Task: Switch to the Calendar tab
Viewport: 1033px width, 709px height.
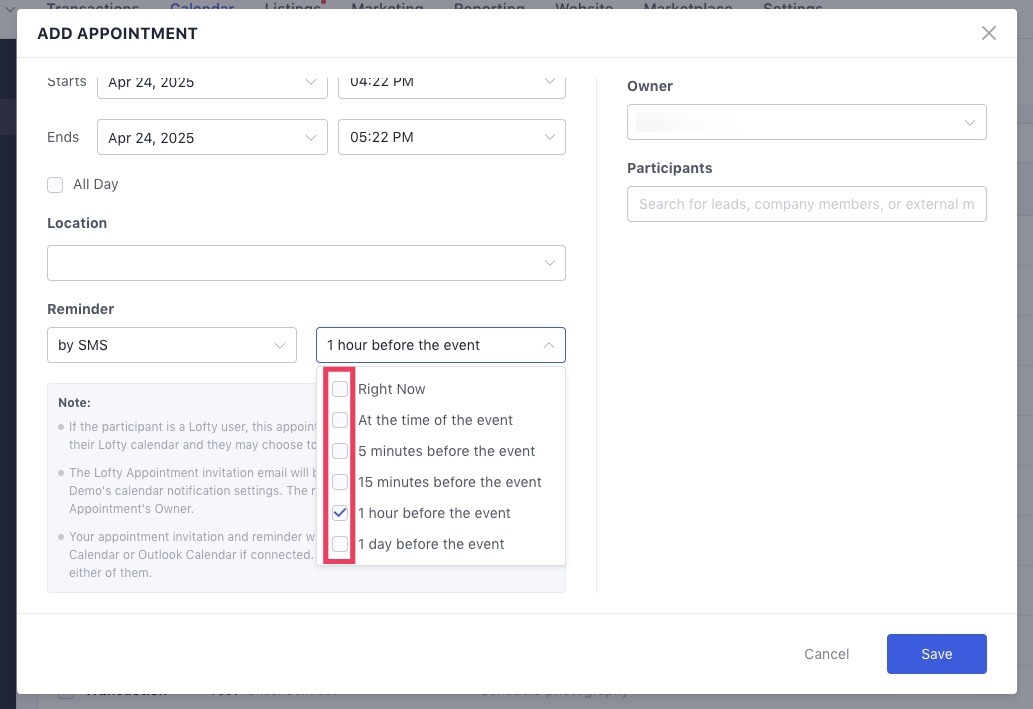Action: (x=201, y=8)
